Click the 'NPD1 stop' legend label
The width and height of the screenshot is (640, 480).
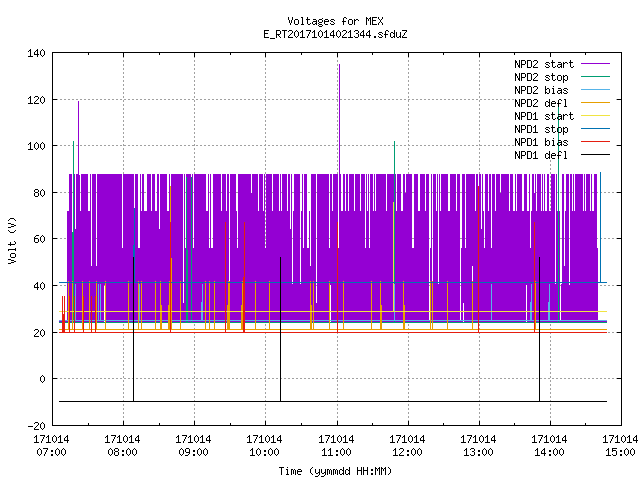click(x=541, y=129)
